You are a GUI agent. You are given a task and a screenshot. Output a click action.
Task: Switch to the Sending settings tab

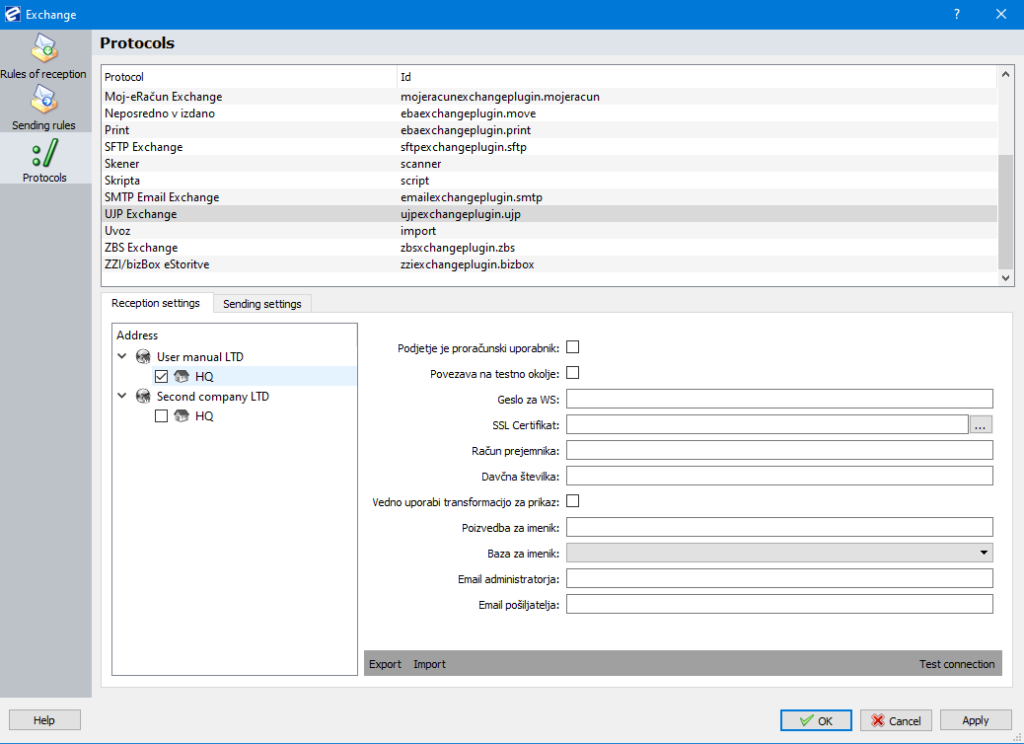coord(262,303)
